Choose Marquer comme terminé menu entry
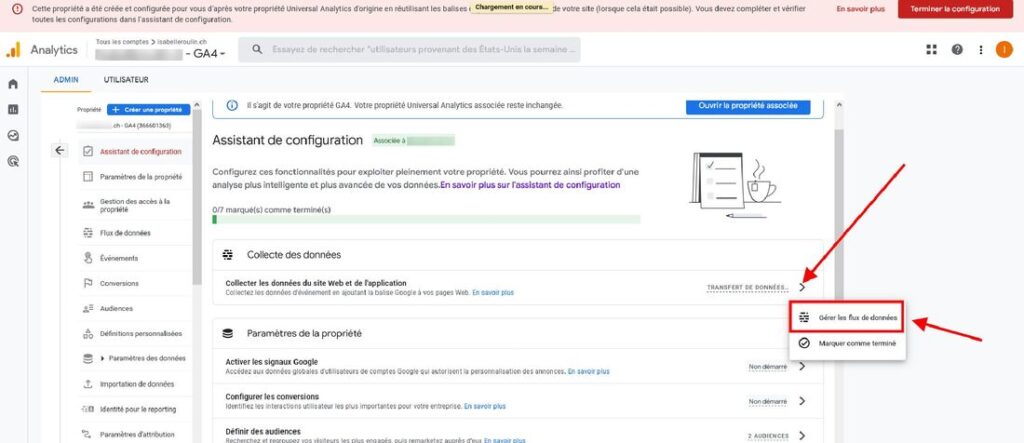Image resolution: width=1024 pixels, height=443 pixels. click(x=847, y=343)
